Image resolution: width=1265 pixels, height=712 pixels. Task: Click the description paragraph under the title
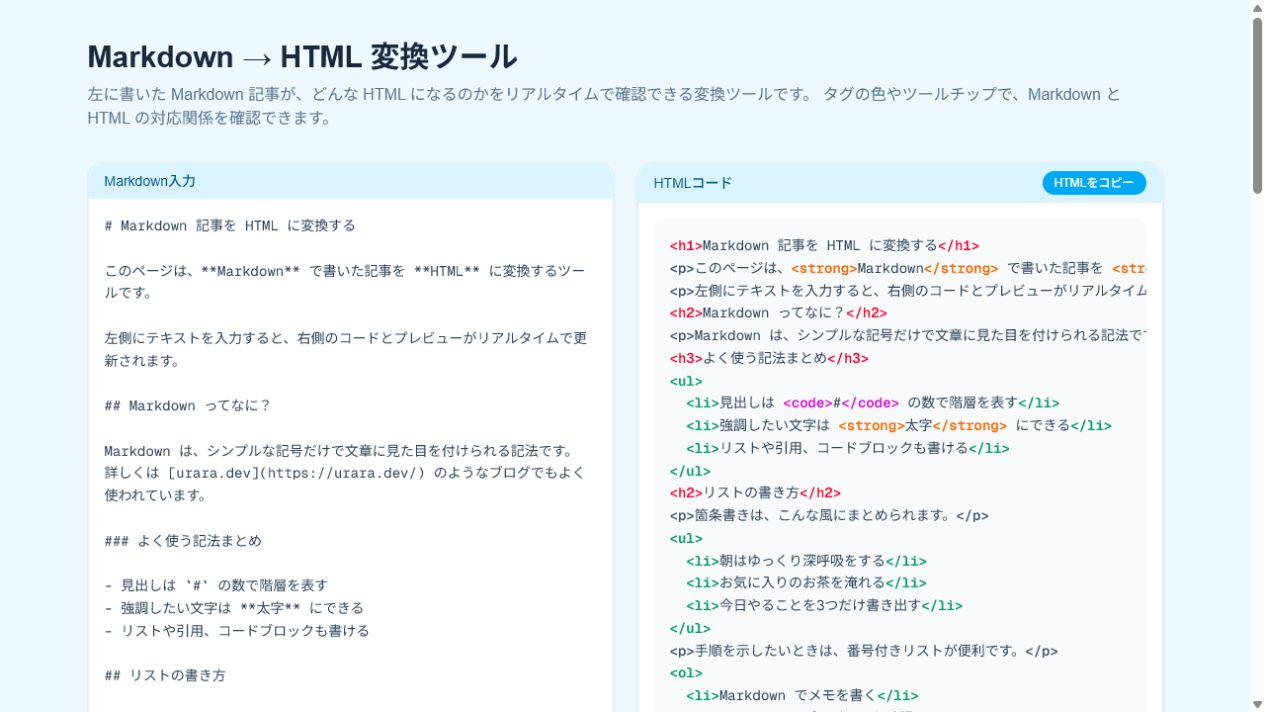[604, 106]
